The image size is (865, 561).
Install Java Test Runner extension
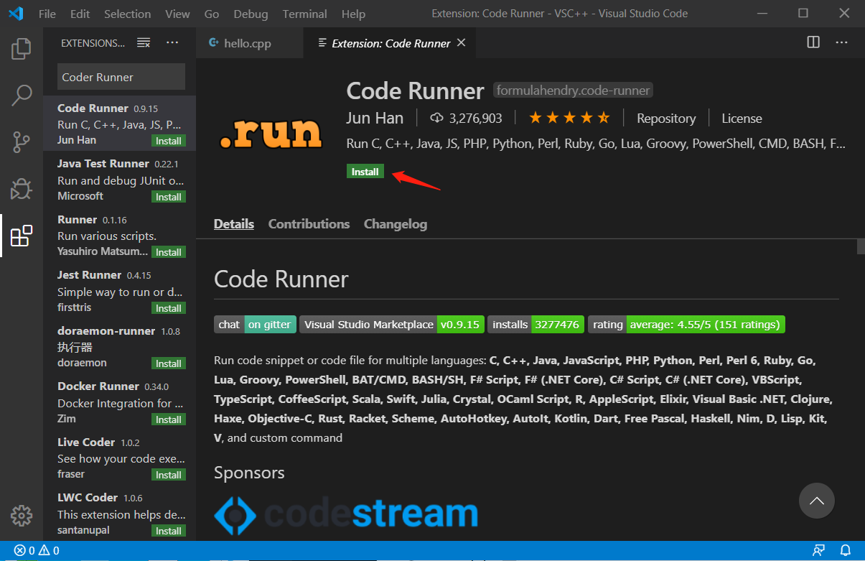tap(168, 197)
